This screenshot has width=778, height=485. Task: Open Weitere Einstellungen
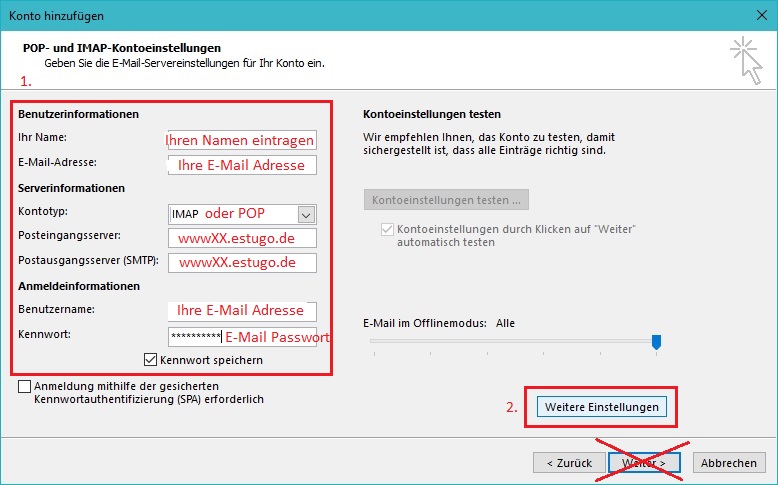click(601, 407)
